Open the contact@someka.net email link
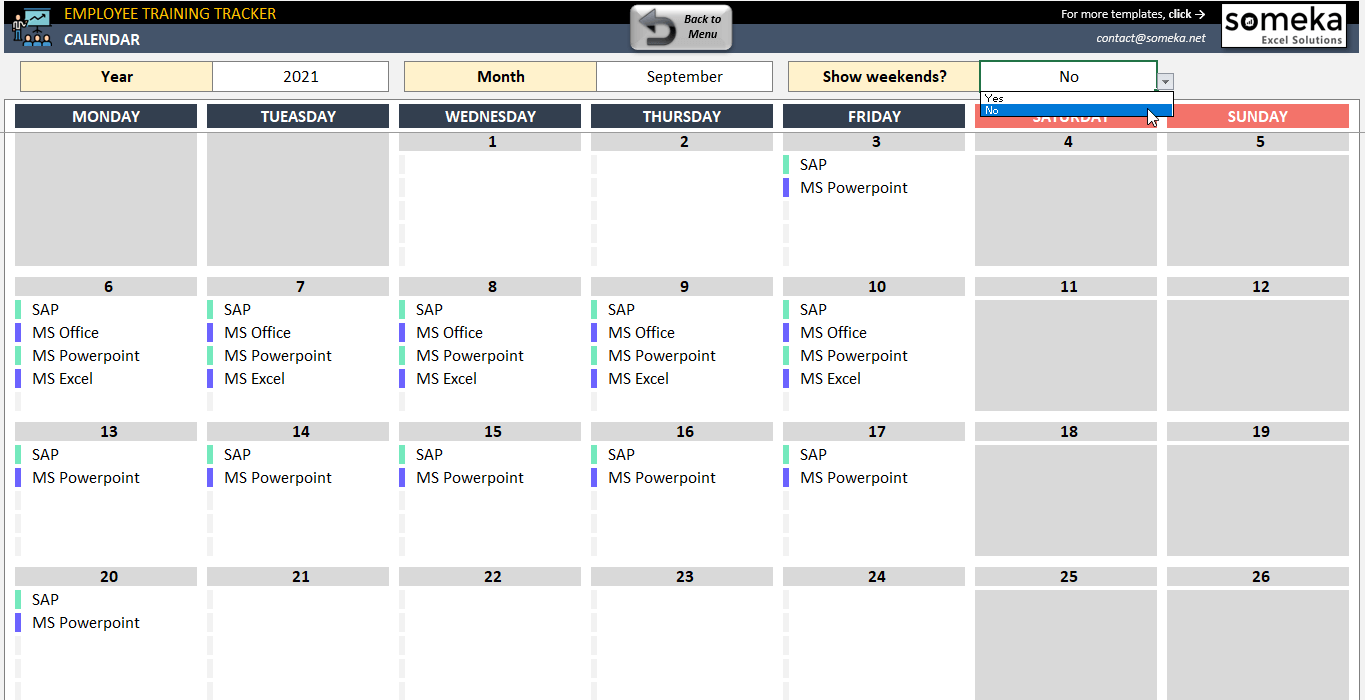Viewport: 1365px width, 700px height. coord(1151,38)
